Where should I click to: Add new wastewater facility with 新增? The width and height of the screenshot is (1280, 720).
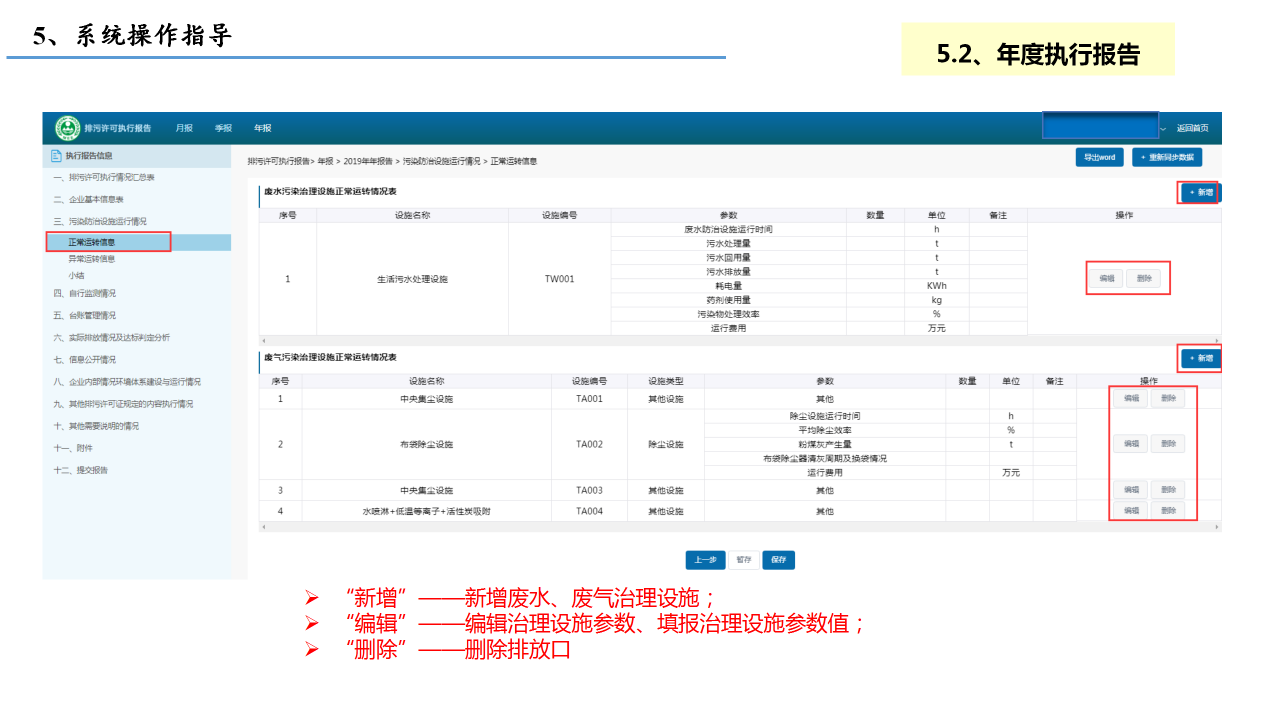(1200, 192)
